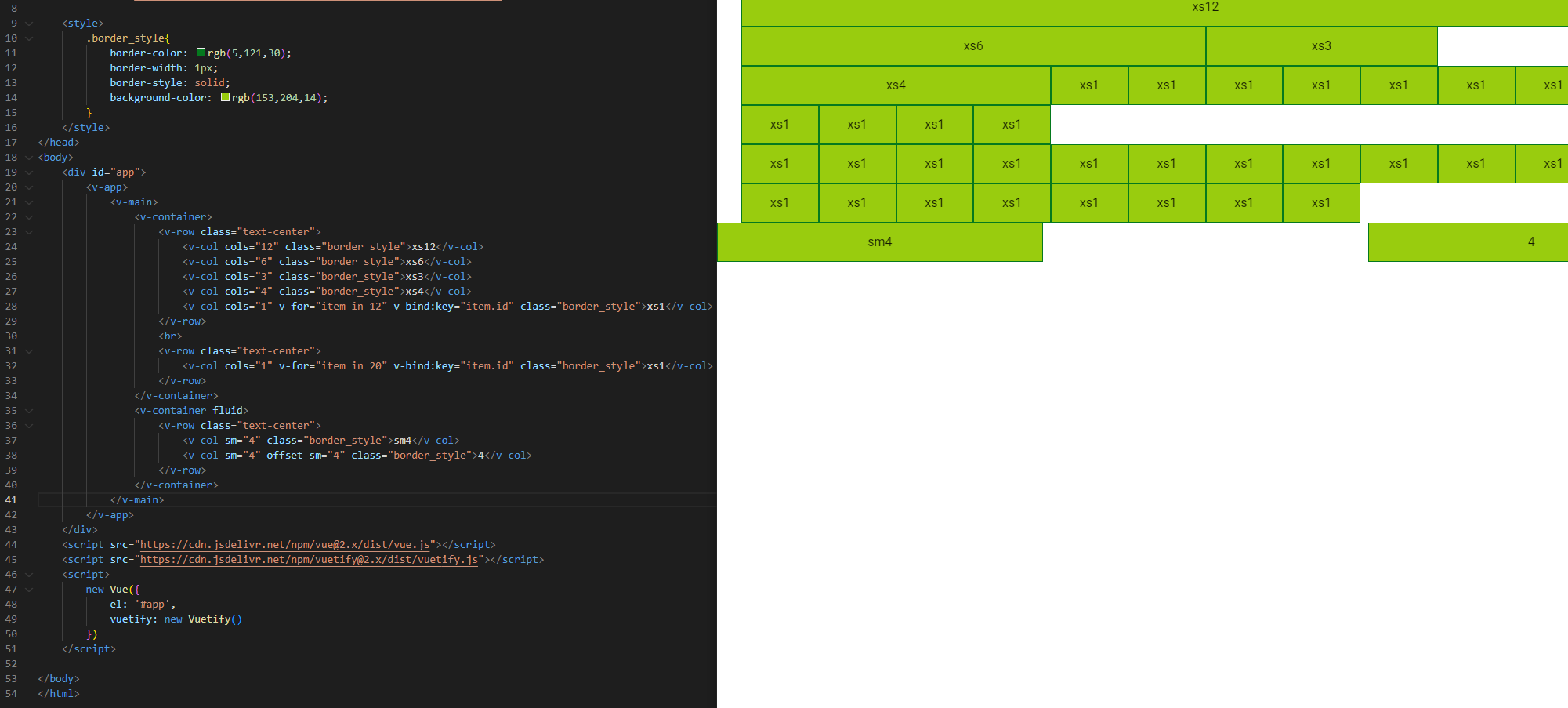The width and height of the screenshot is (1568, 708).
Task: Click the offset-sm="4" attribute
Action: 306,456
